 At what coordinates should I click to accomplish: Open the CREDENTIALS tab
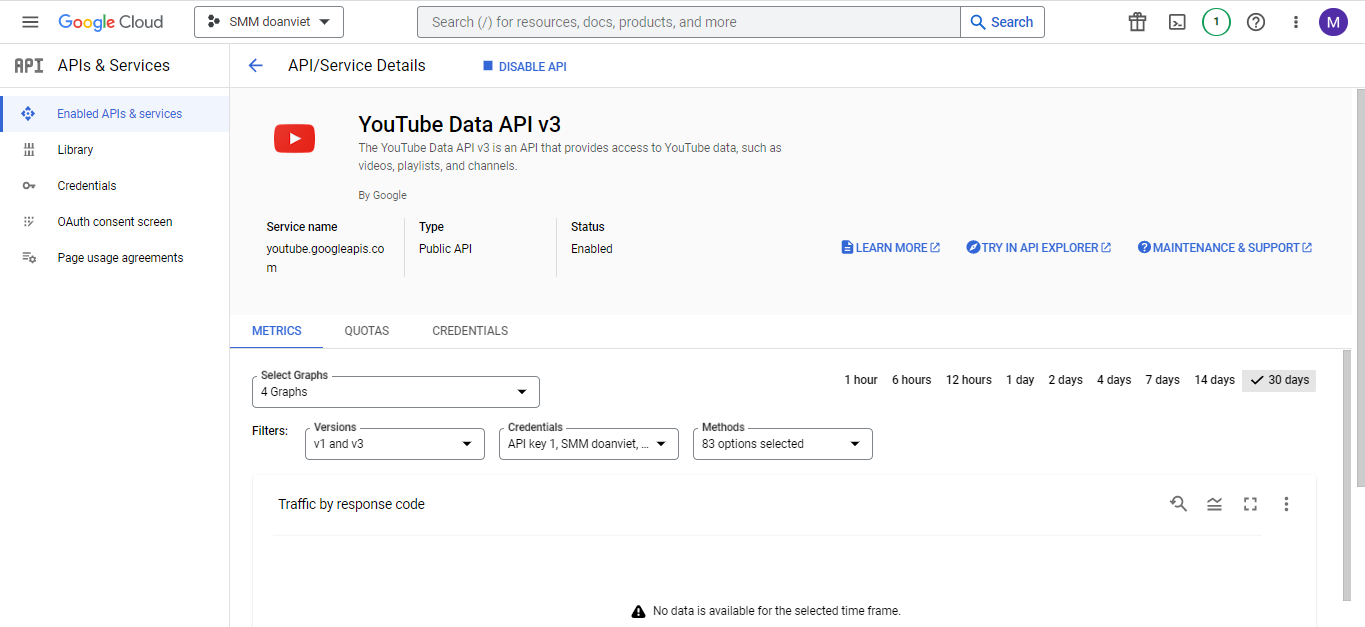click(x=469, y=330)
